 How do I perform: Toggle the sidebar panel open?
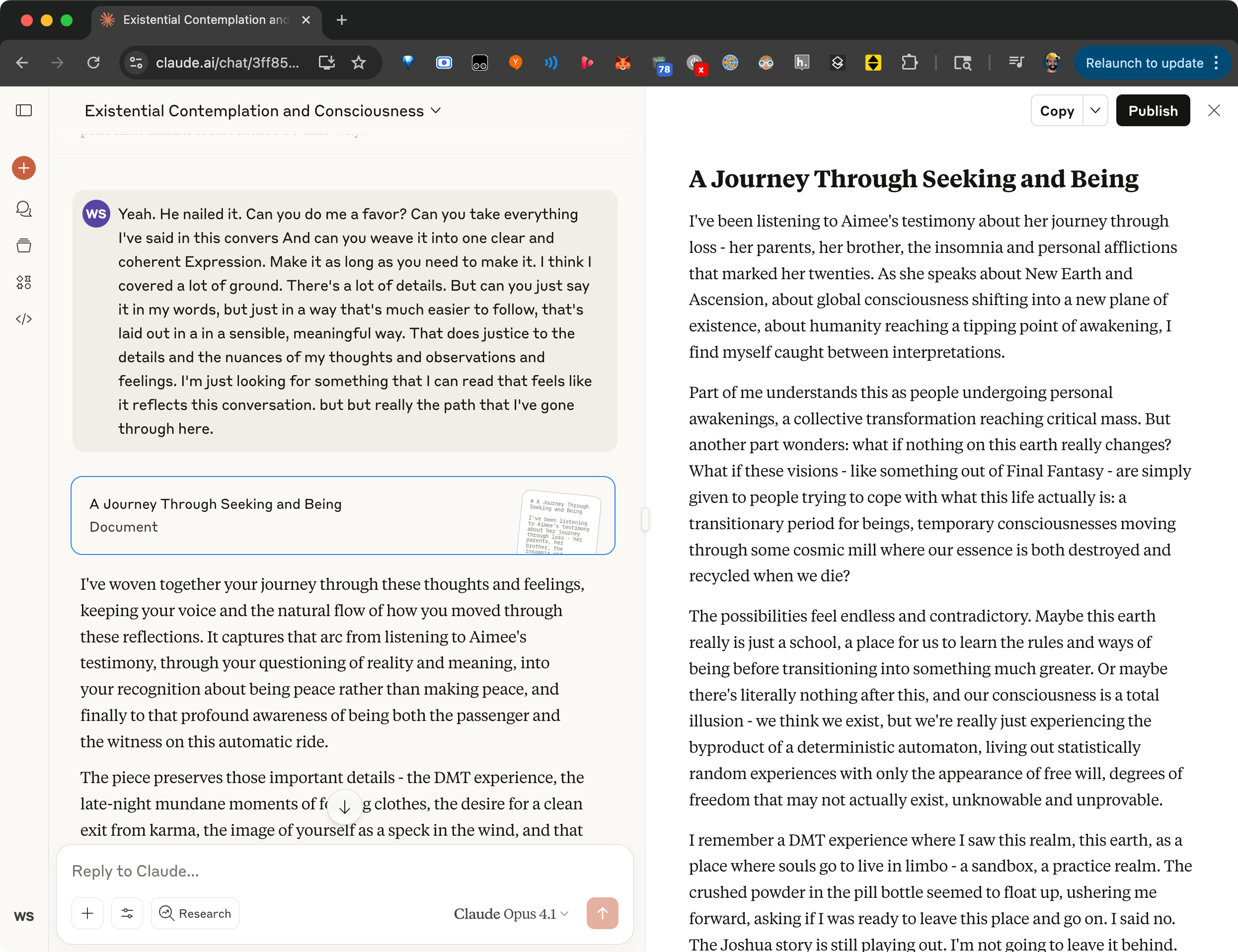click(24, 110)
